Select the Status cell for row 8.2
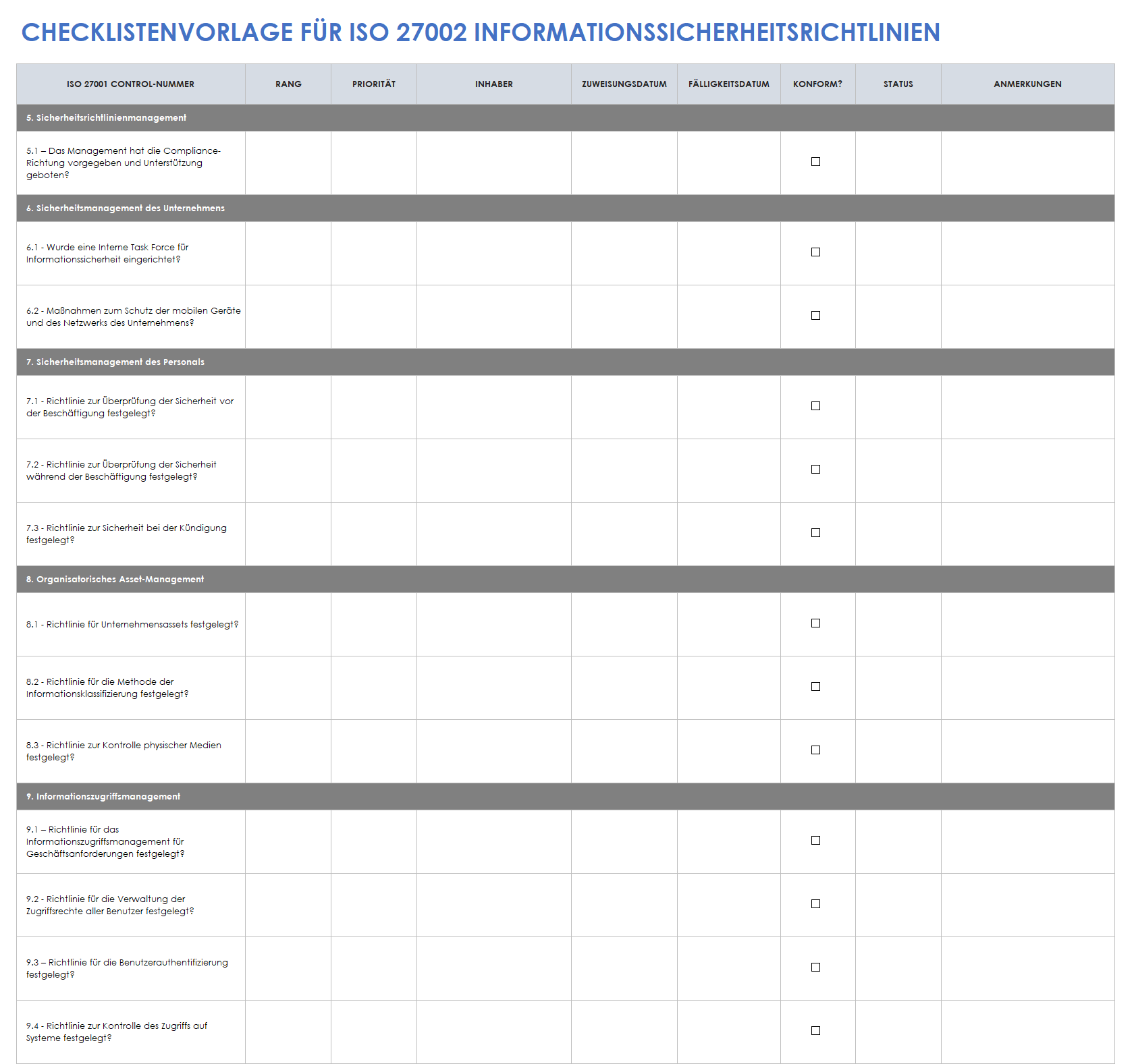Image resolution: width=1134 pixels, height=1064 pixels. (x=898, y=688)
